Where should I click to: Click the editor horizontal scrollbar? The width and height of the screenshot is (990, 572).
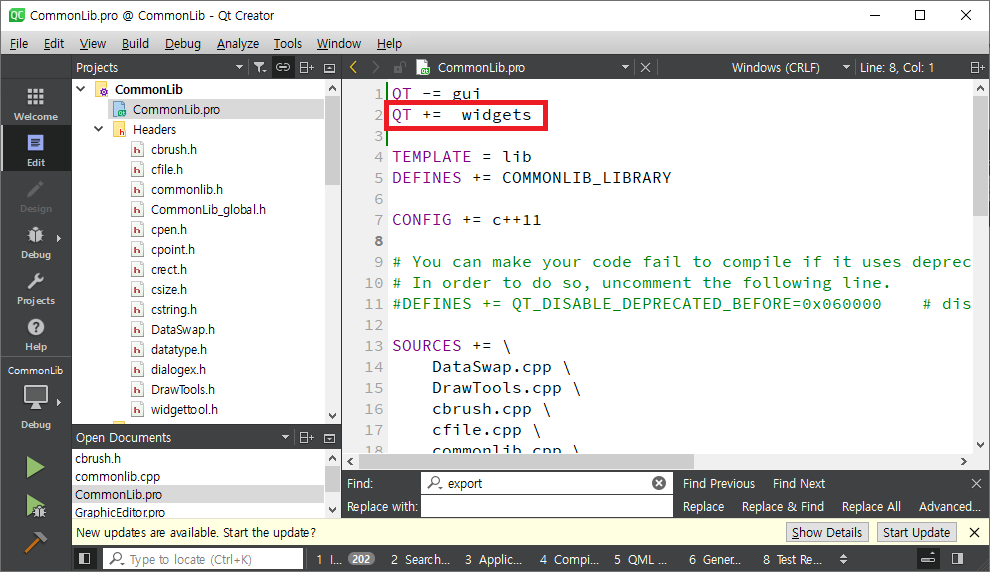point(525,462)
